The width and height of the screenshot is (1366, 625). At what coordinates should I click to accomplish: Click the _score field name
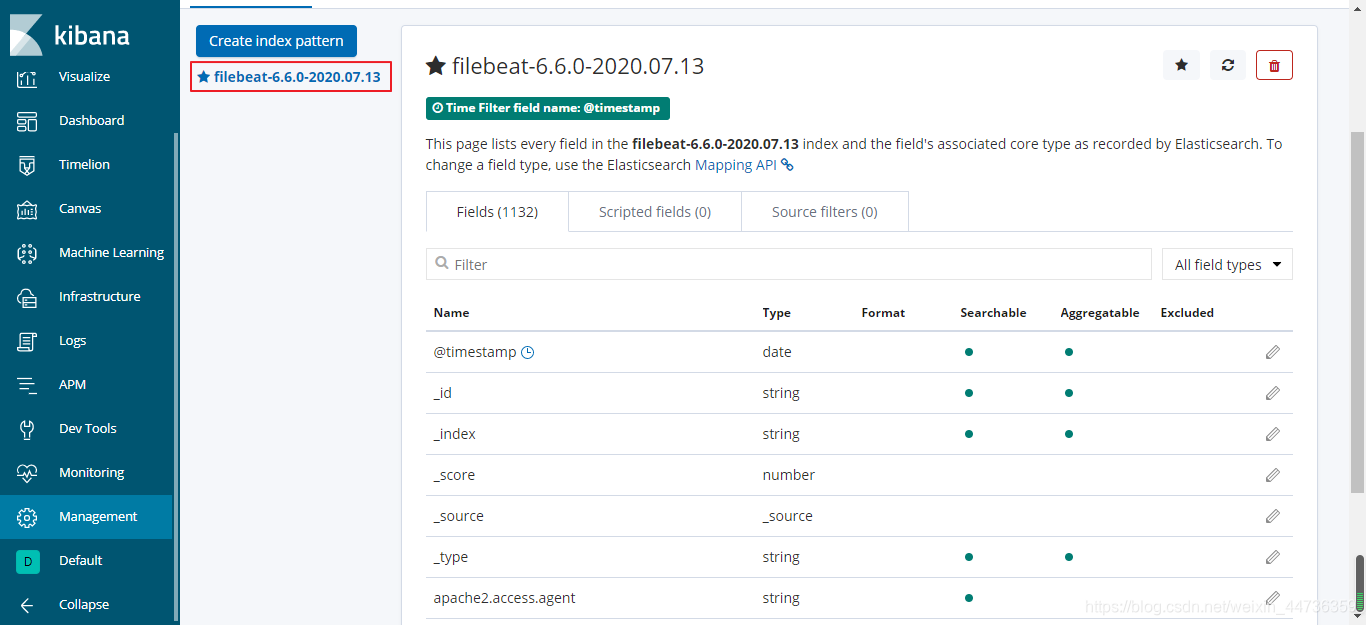click(x=454, y=475)
